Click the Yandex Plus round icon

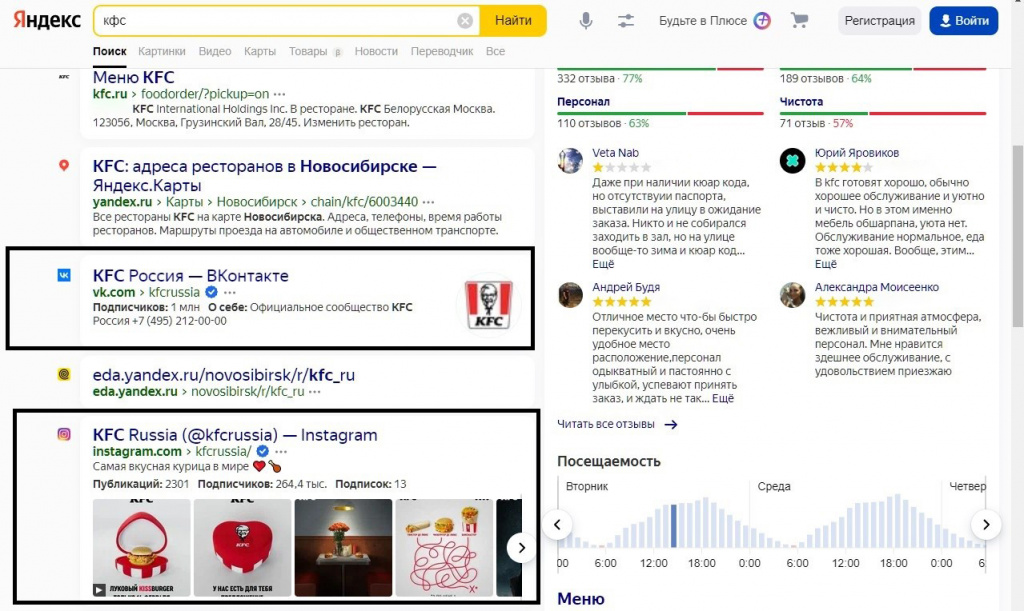point(762,21)
